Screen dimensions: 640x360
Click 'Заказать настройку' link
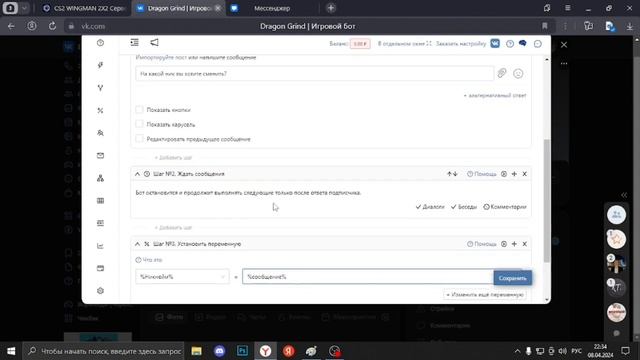461,43
